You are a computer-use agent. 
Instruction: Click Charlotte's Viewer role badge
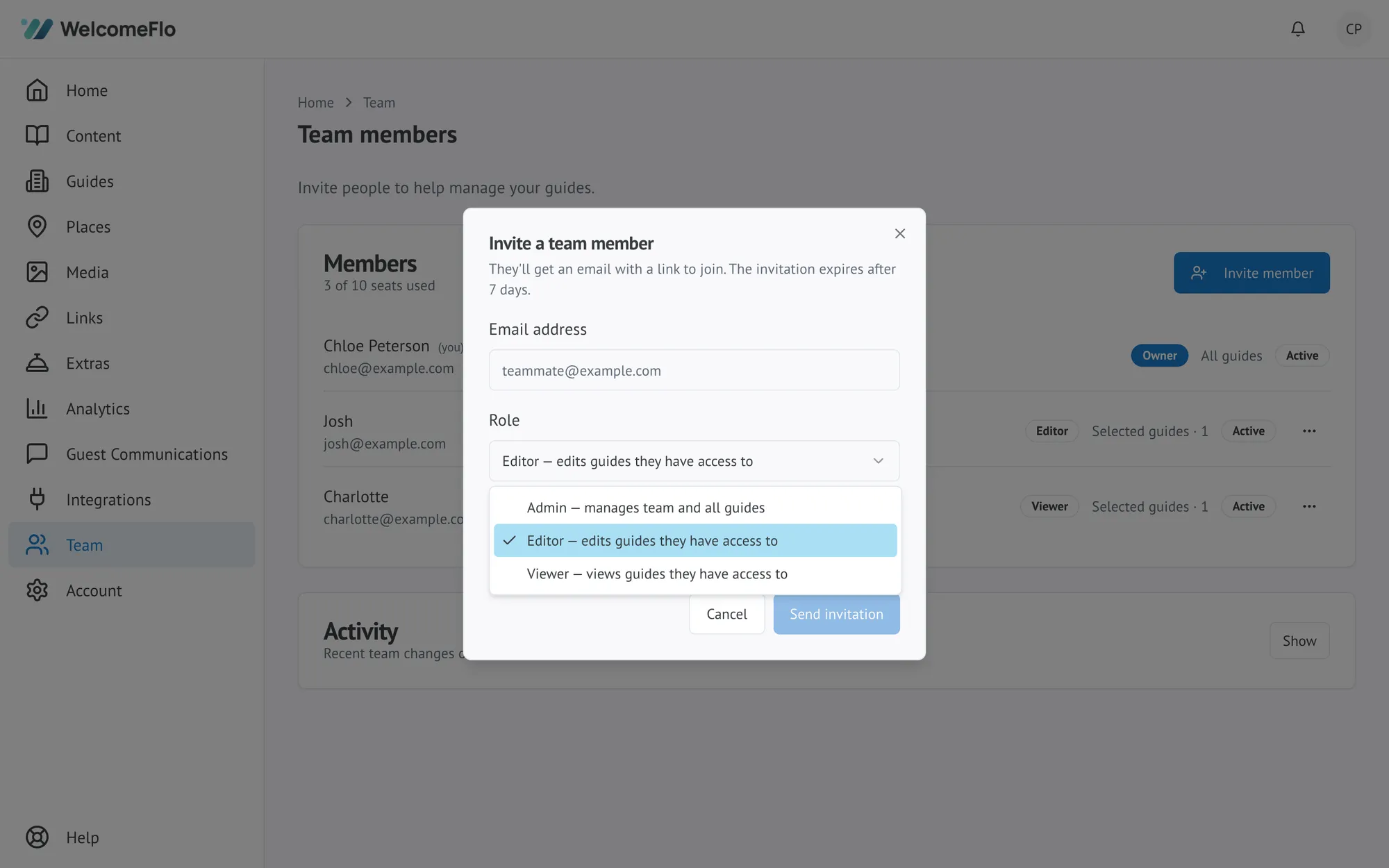(x=1049, y=507)
